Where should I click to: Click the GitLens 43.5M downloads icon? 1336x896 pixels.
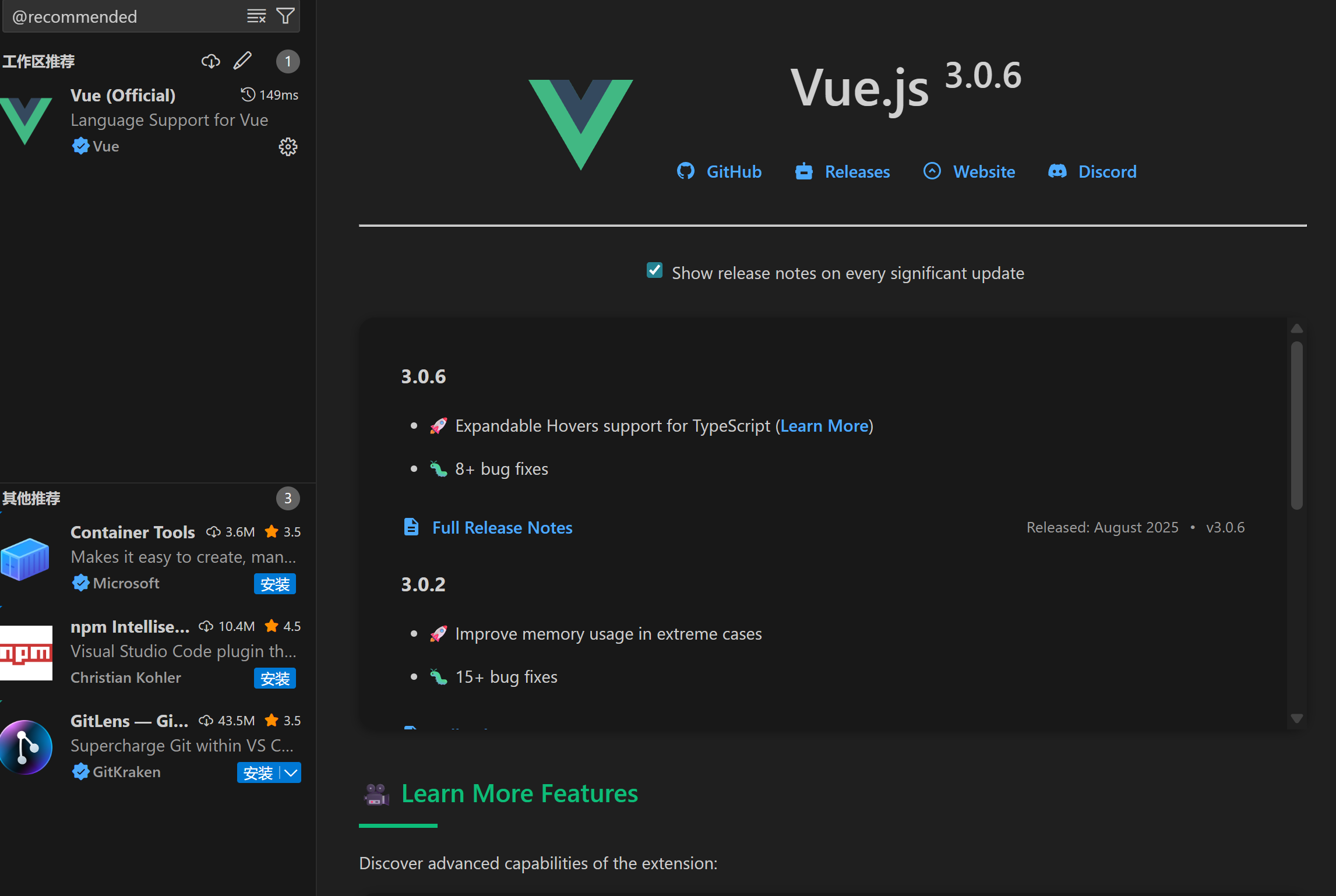(206, 721)
